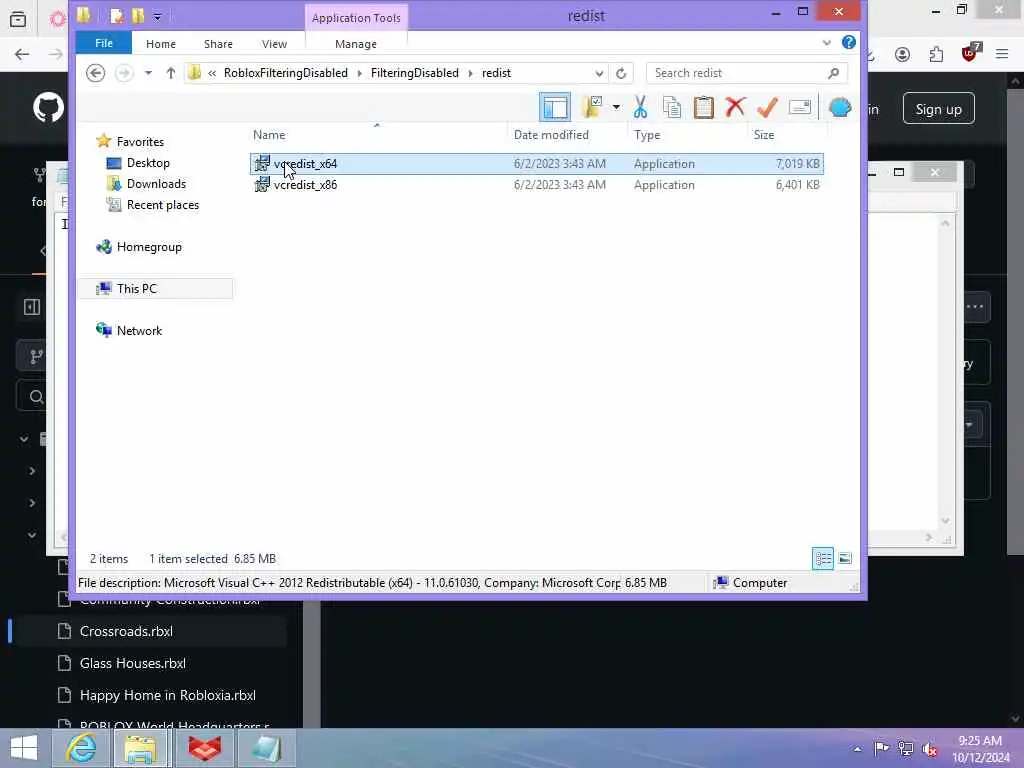This screenshot has height=768, width=1024.
Task: Select the vcredist_x86 file
Action: [537, 185]
